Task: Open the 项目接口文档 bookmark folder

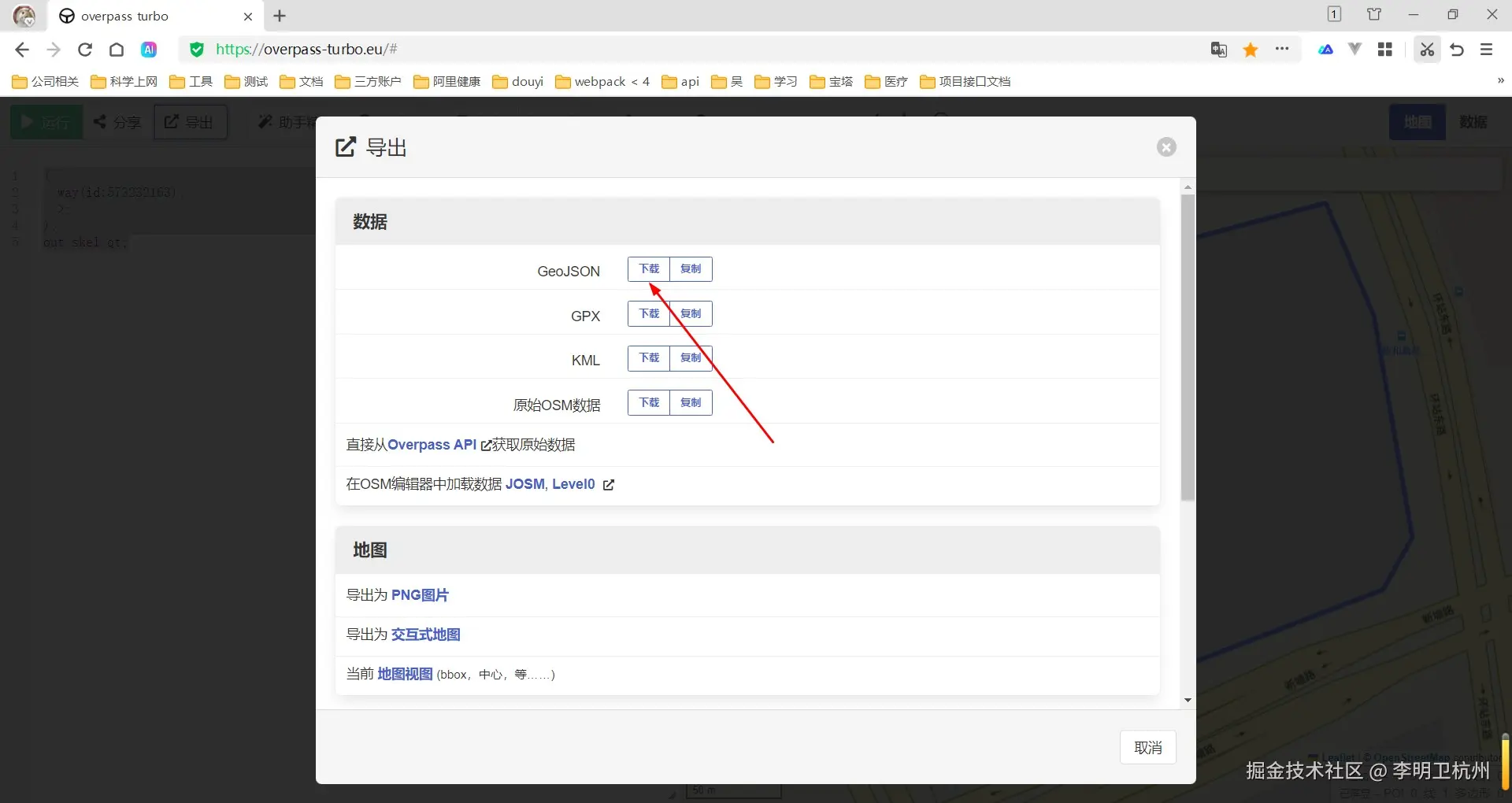Action: [965, 82]
